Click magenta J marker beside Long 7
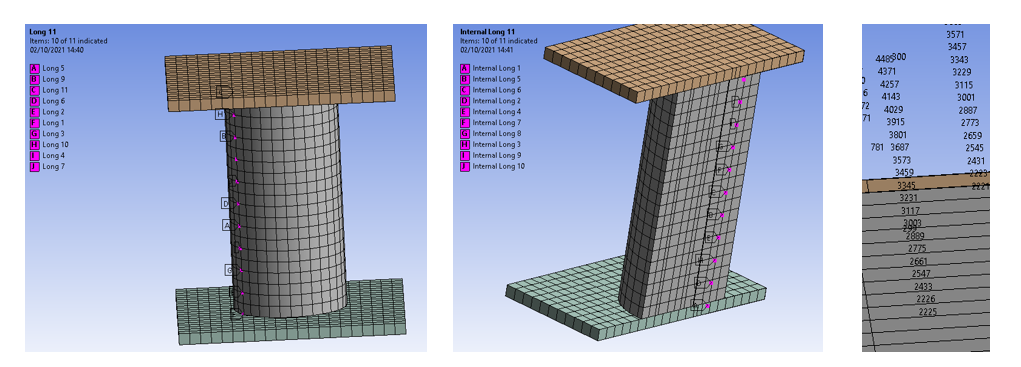 (x=35, y=167)
